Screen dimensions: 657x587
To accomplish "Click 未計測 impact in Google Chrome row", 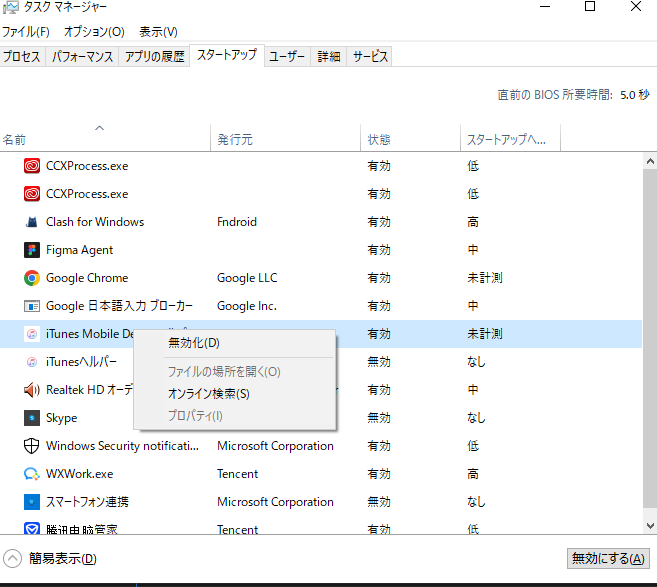I will (485, 278).
